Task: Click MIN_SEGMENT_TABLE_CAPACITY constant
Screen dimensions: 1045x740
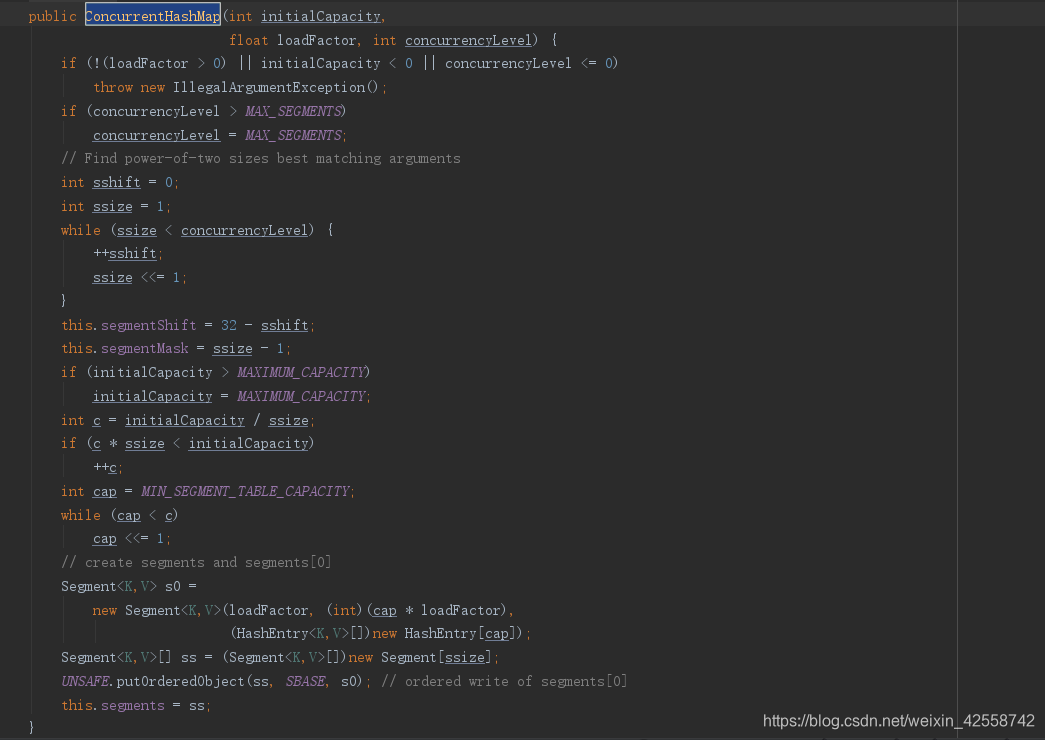Action: pos(245,491)
